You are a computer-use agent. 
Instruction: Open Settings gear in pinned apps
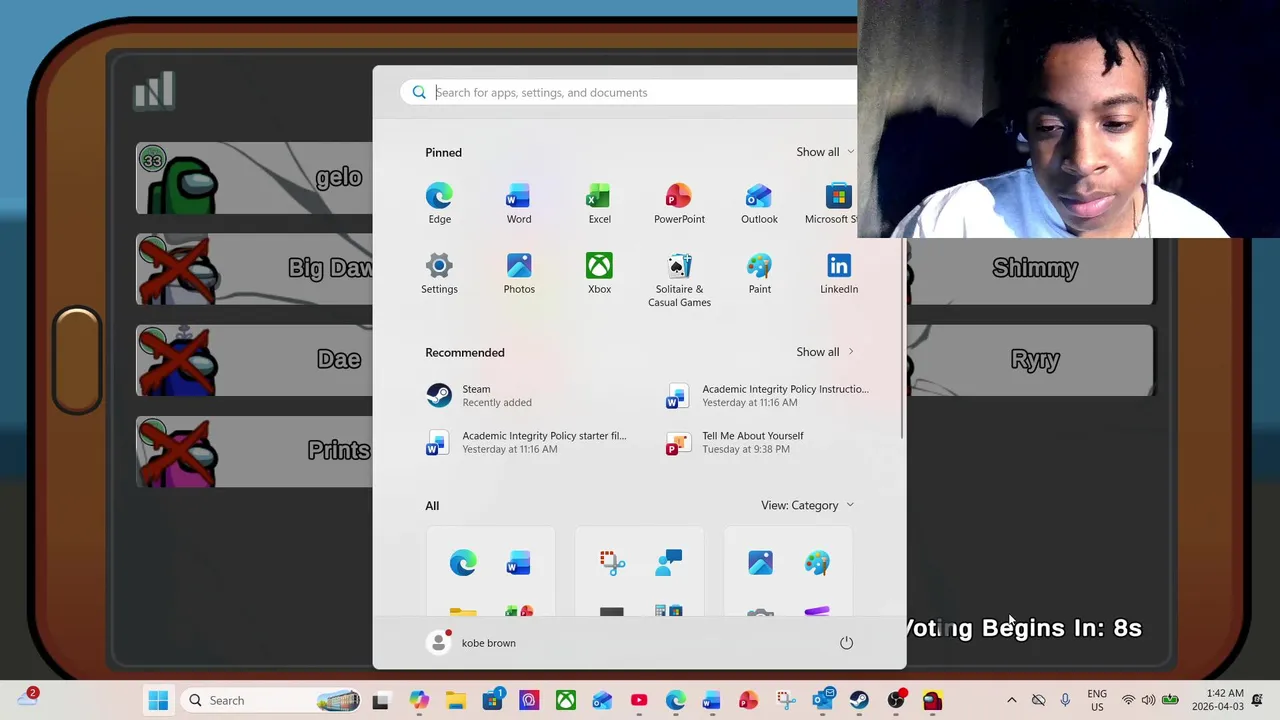click(x=439, y=274)
